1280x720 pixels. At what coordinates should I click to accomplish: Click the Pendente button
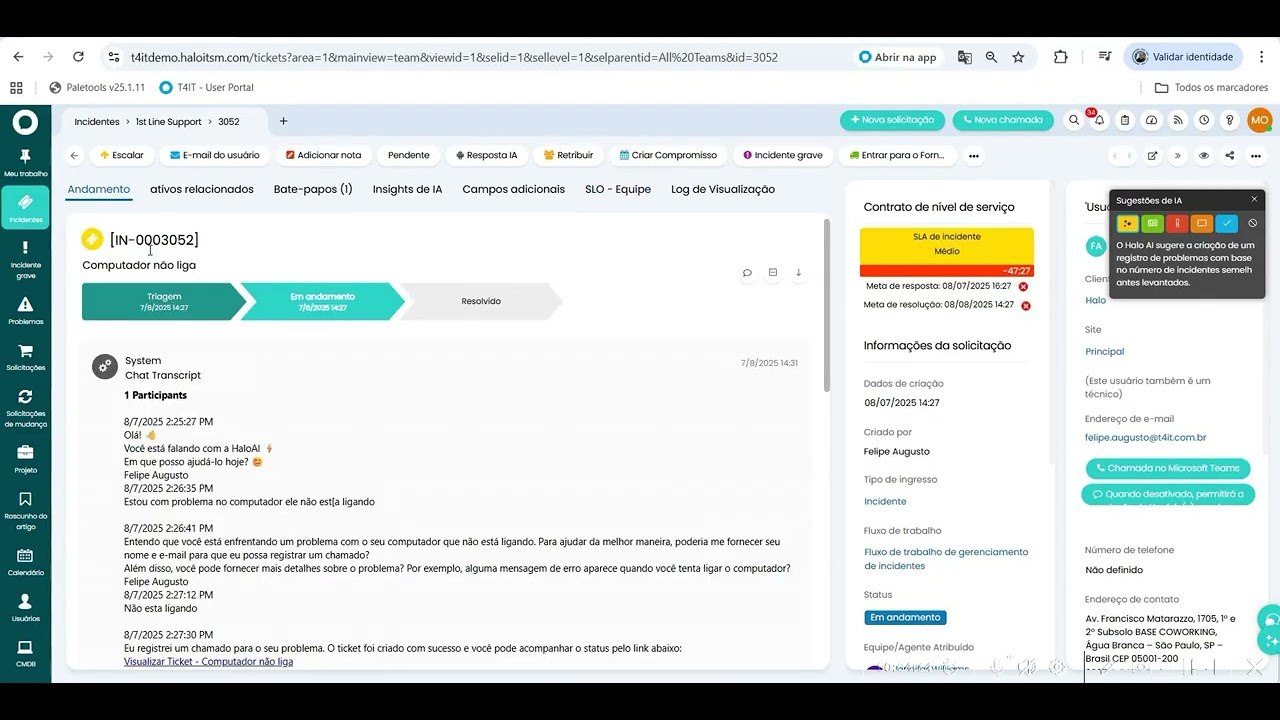point(409,156)
